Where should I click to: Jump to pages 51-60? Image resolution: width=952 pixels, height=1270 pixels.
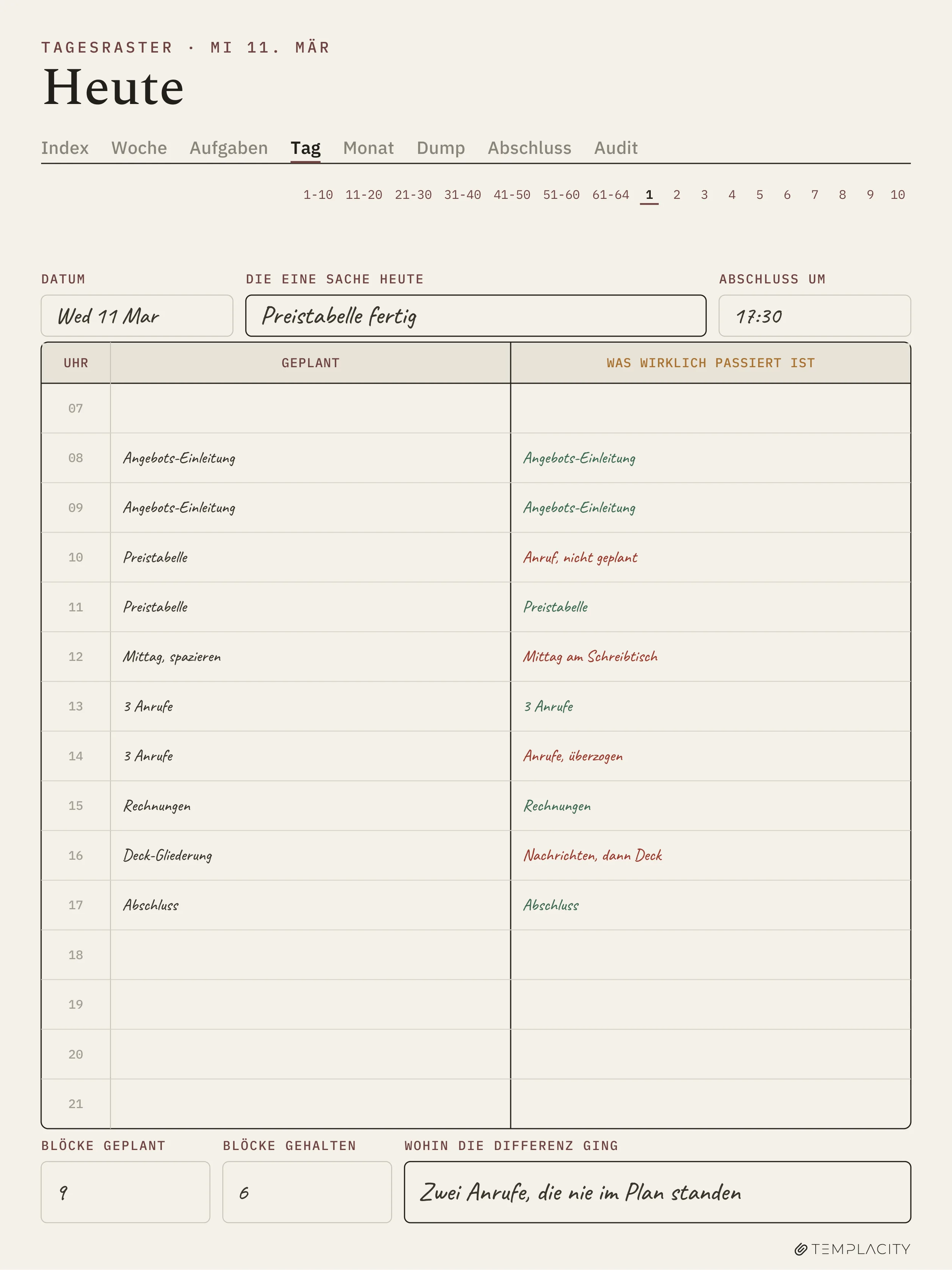tap(561, 195)
